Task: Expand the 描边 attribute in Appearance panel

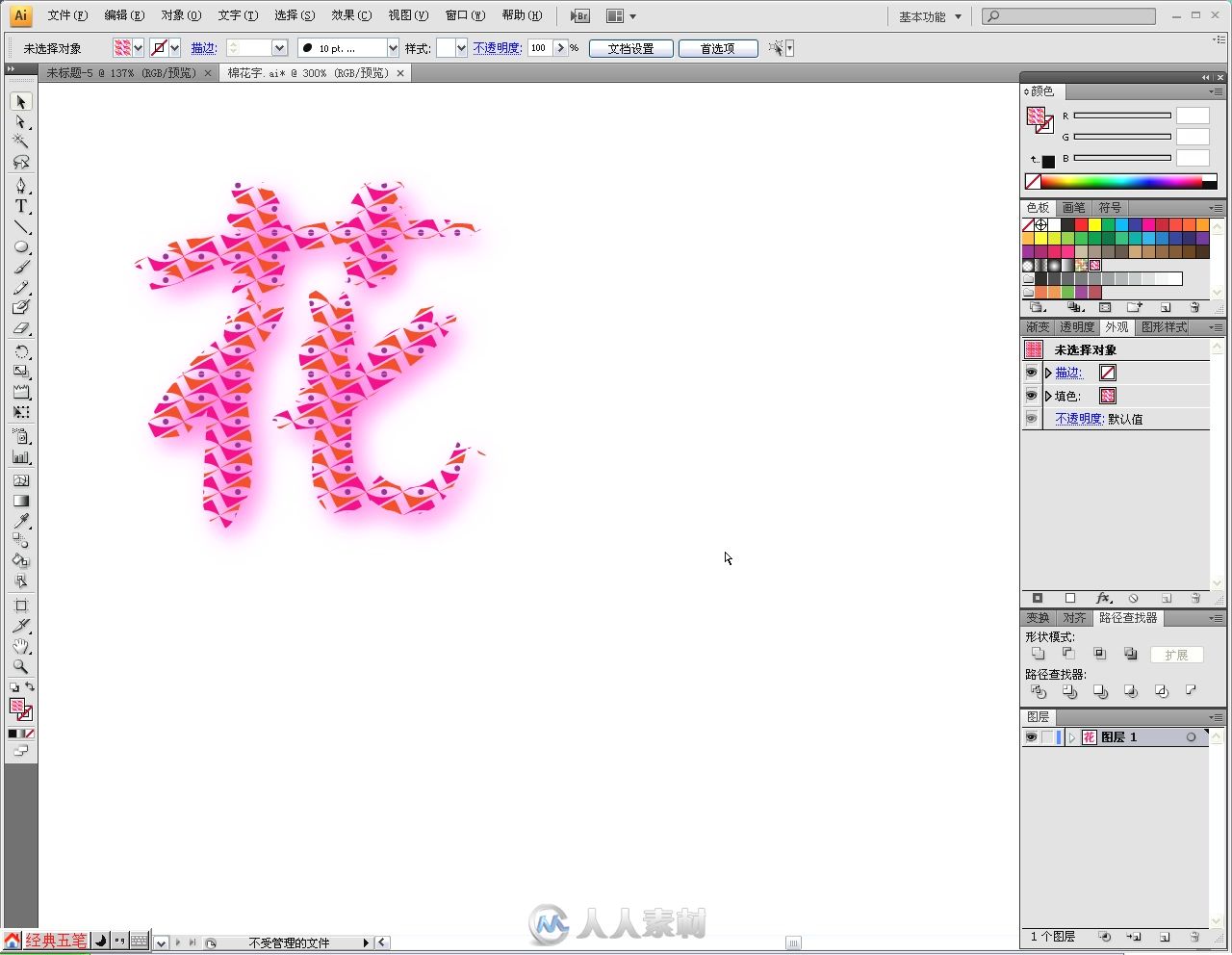Action: [1048, 373]
